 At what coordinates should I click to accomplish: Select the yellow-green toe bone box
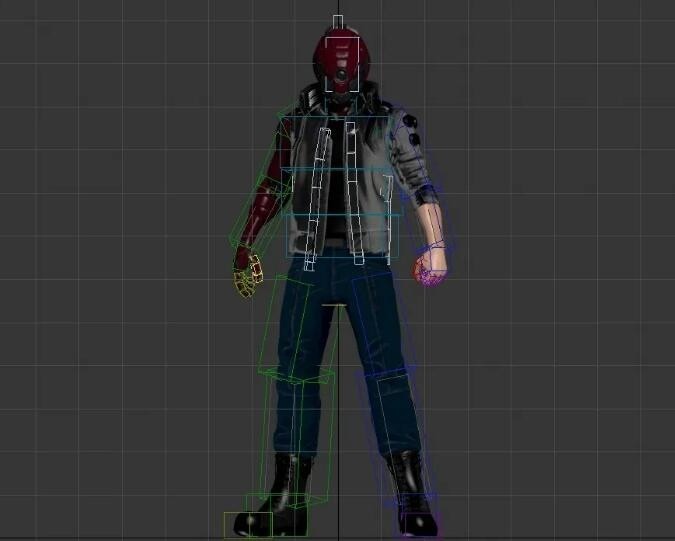tap(248, 525)
